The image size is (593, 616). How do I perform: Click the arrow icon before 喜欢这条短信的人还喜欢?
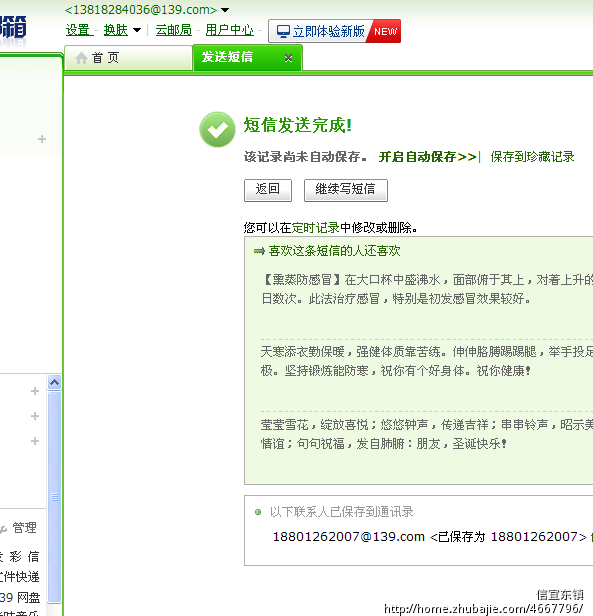(259, 251)
